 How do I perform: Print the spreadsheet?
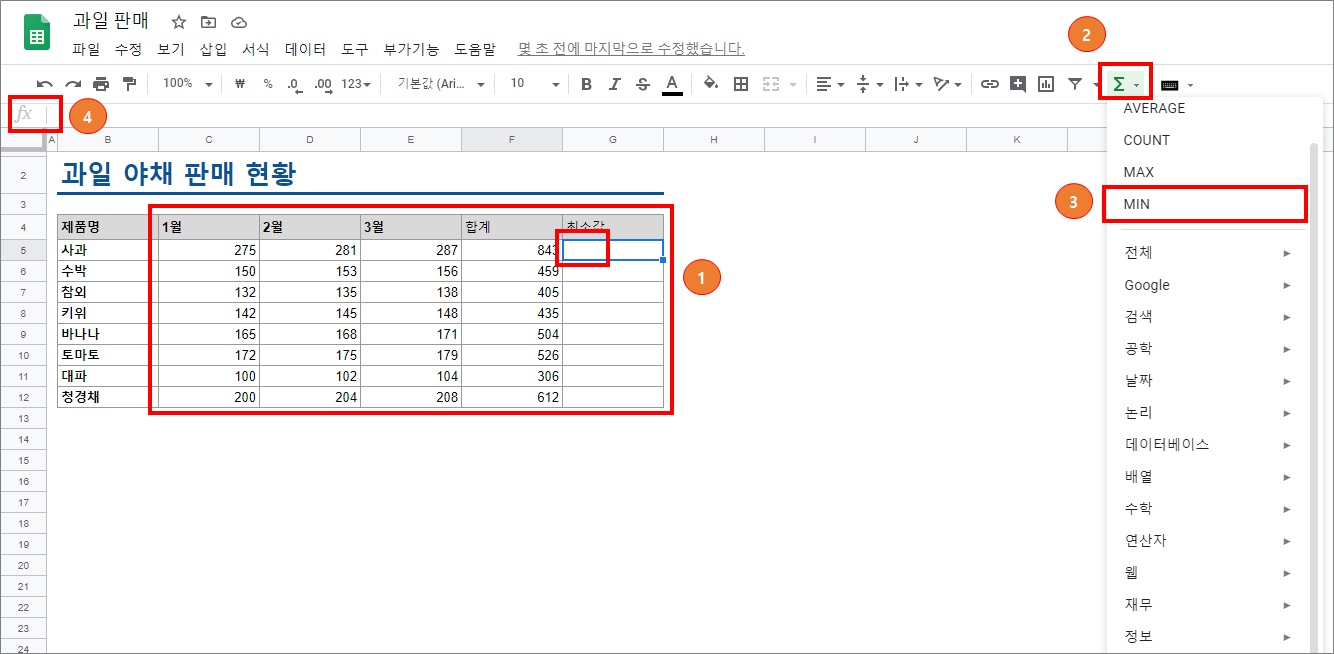[101, 84]
